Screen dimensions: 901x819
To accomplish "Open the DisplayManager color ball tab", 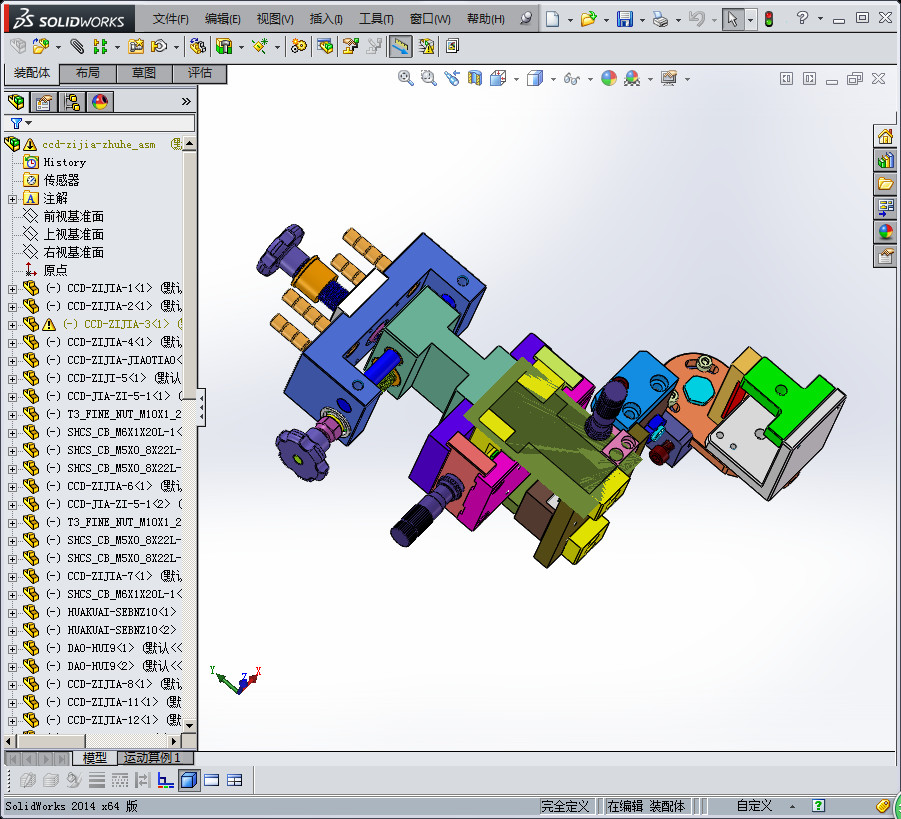I will 100,102.
